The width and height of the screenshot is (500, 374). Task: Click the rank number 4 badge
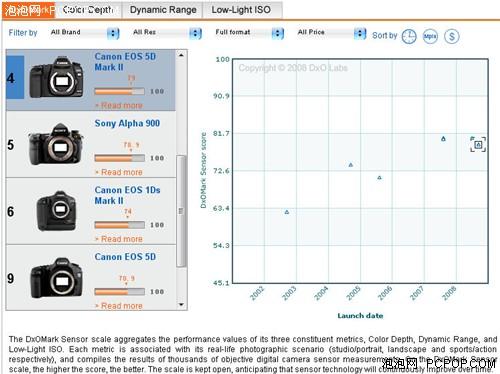click(15, 78)
